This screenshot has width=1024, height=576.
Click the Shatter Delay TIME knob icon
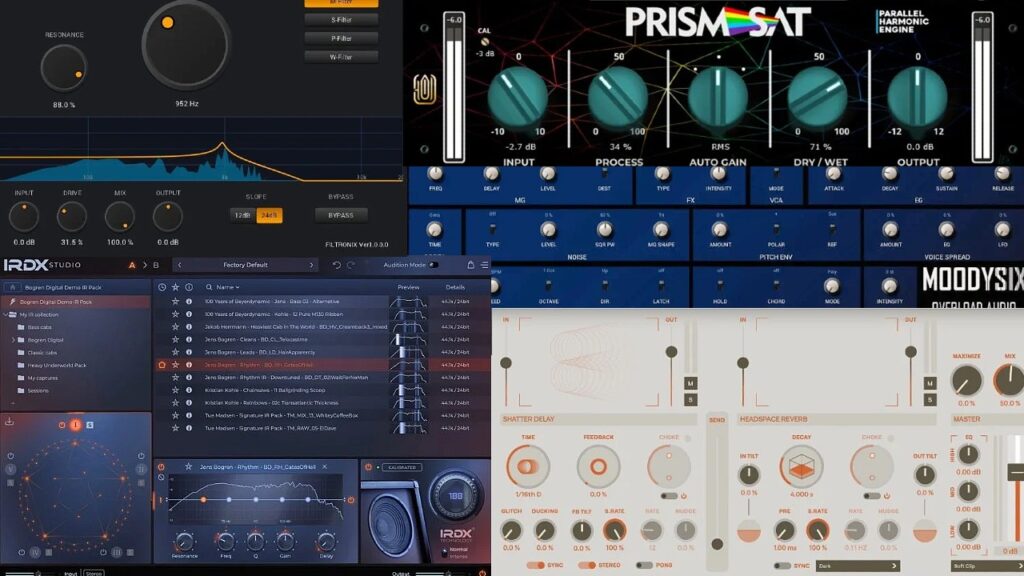click(528, 466)
